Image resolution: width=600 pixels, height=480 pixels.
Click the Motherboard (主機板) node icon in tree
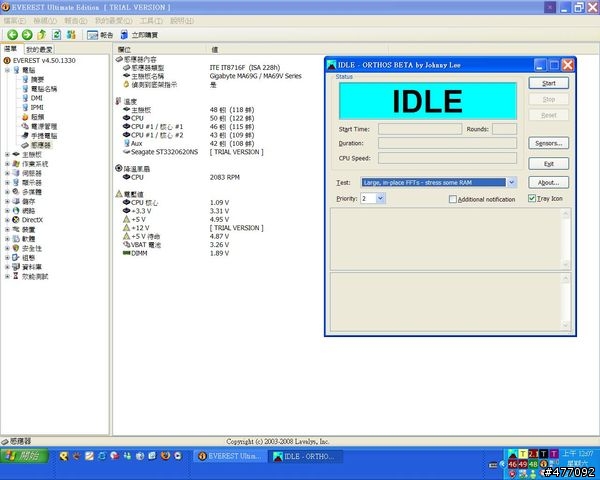click(16, 154)
